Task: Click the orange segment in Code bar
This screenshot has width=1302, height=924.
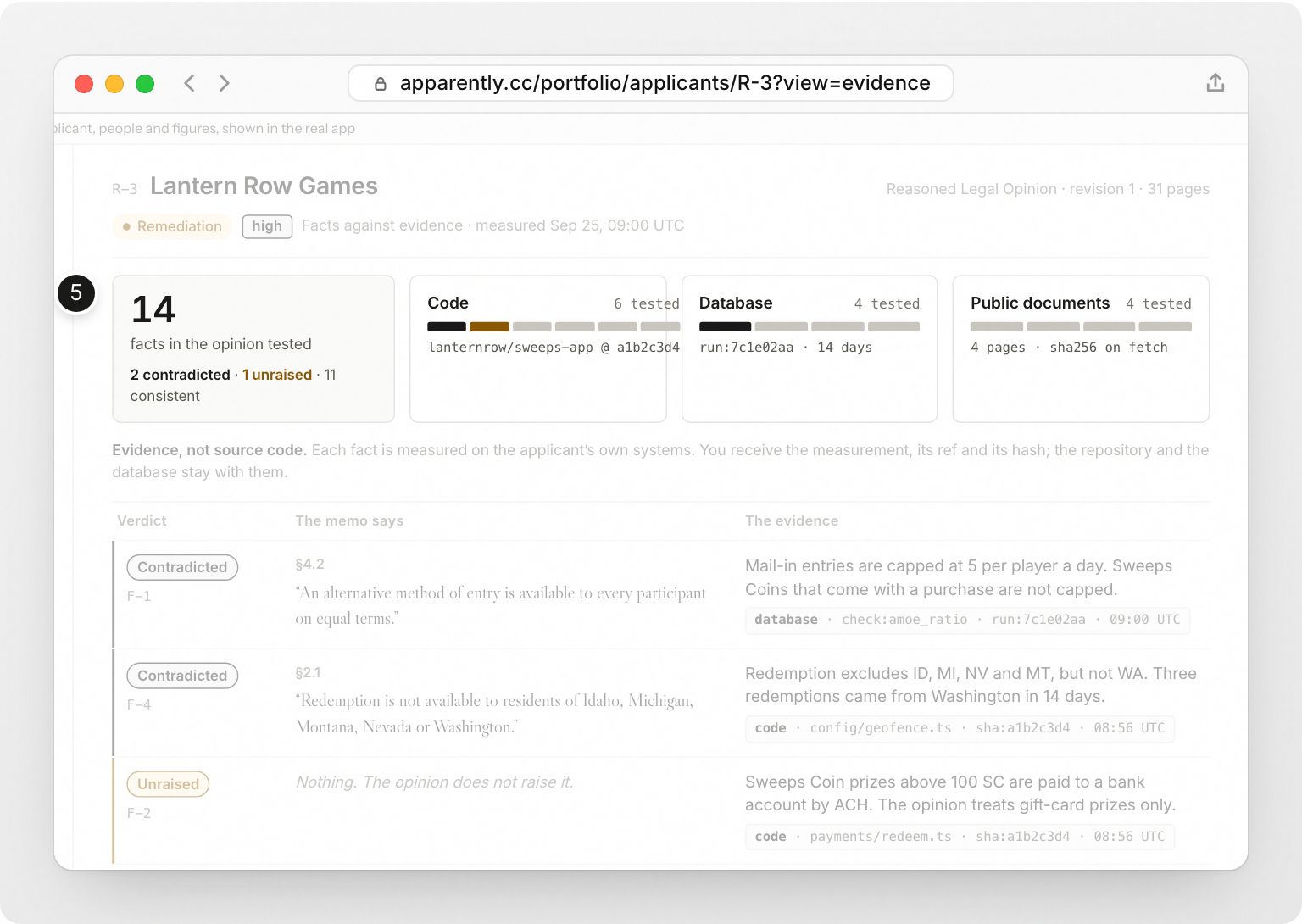Action: pos(489,326)
